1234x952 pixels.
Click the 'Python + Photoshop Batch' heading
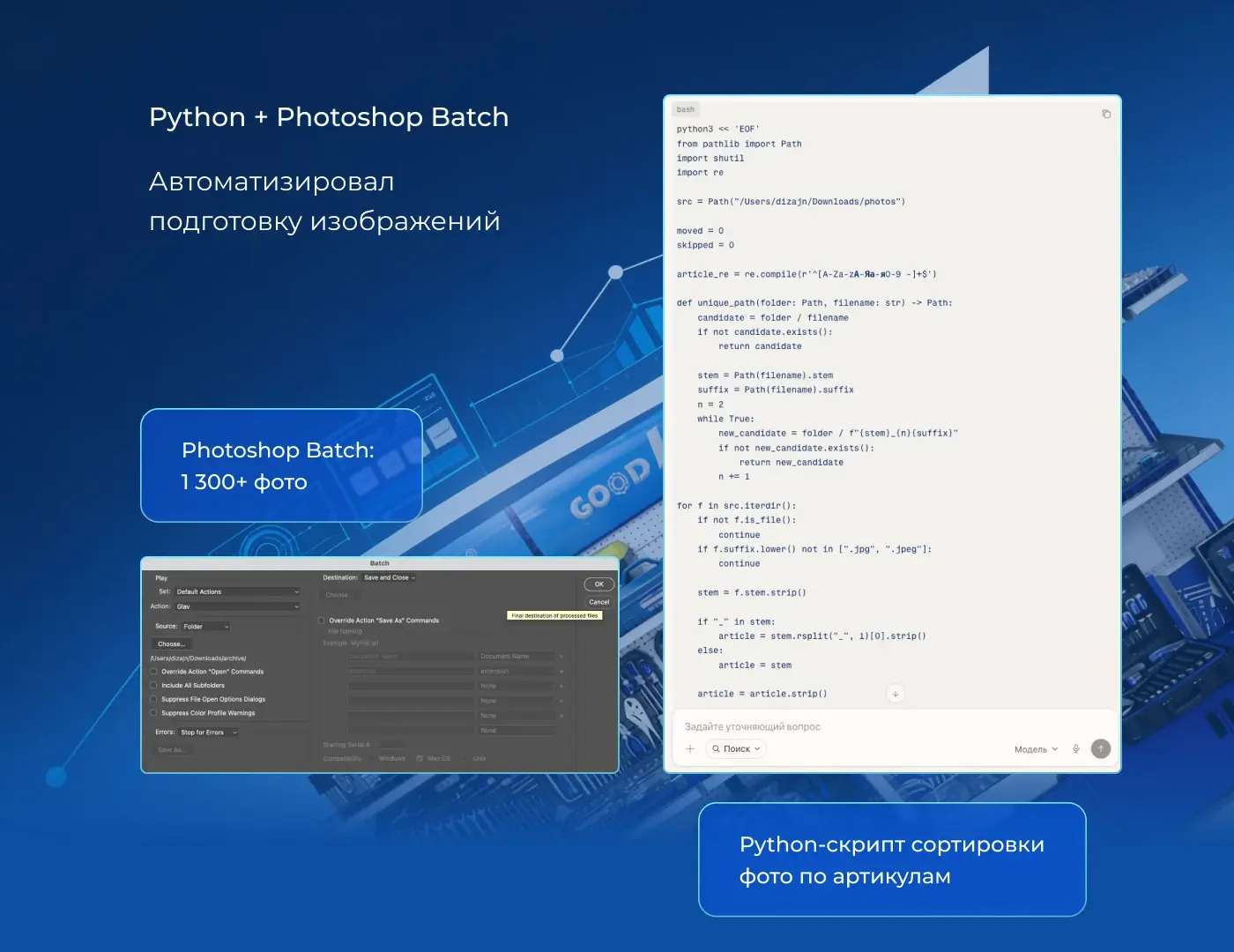(x=329, y=117)
